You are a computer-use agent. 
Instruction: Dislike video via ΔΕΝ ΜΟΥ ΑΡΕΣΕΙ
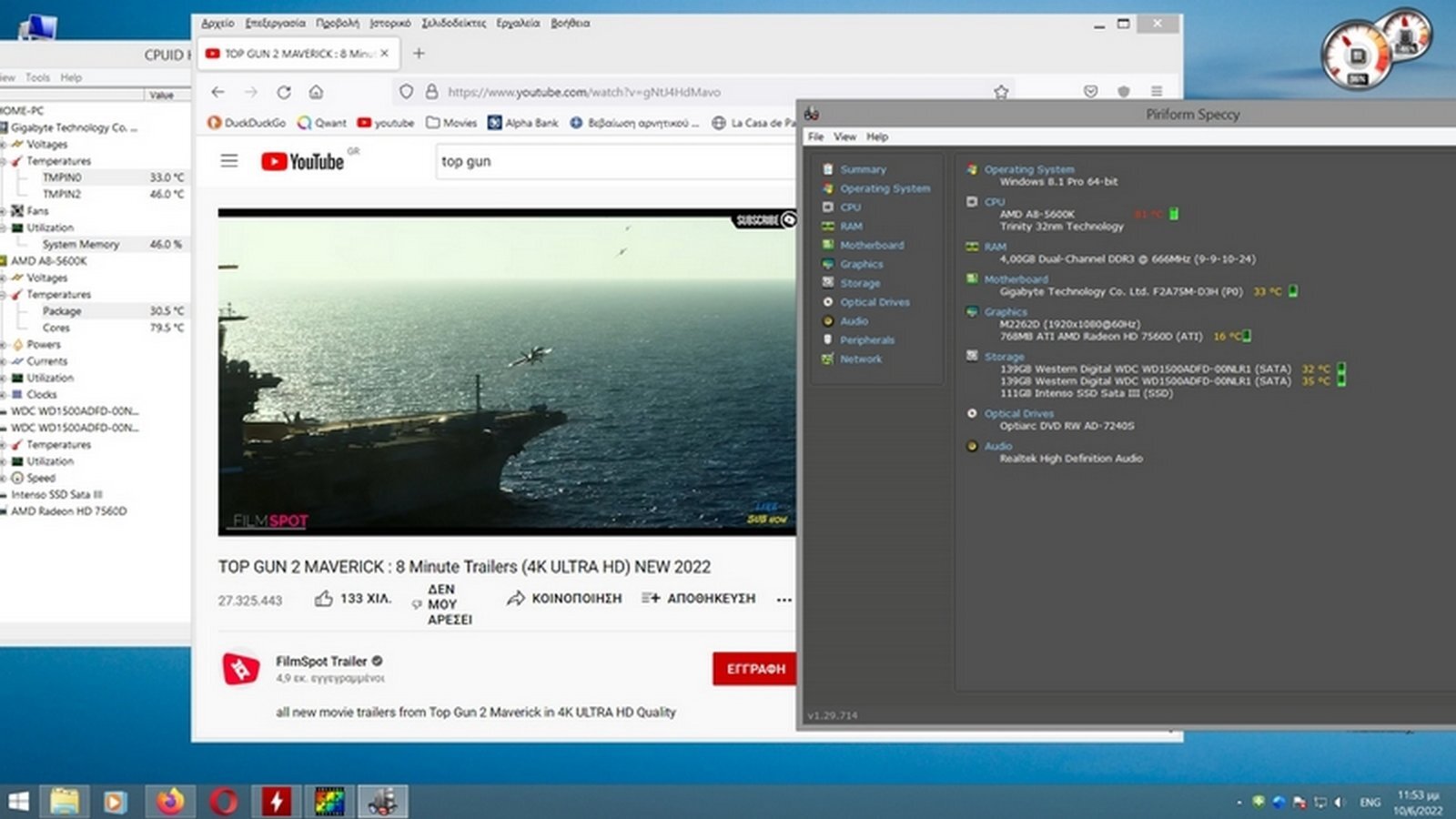(442, 604)
